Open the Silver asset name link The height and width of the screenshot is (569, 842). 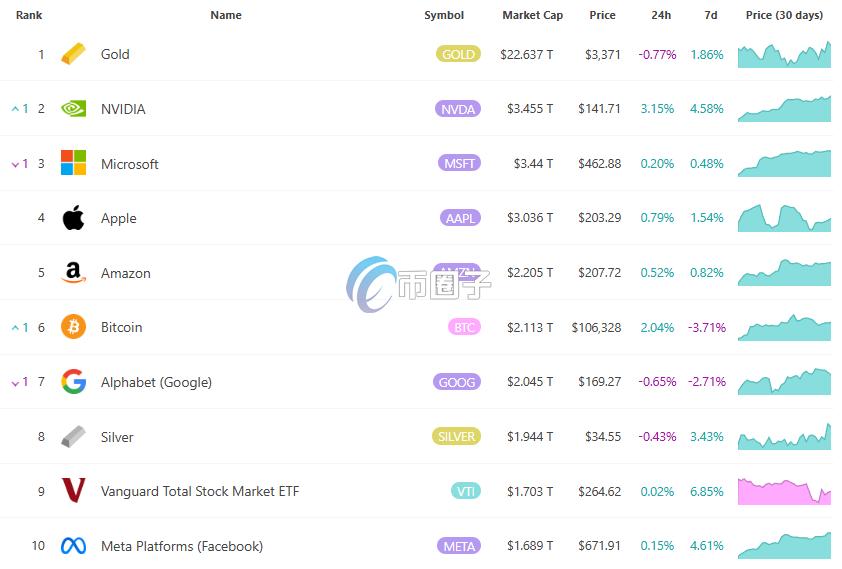pos(117,437)
